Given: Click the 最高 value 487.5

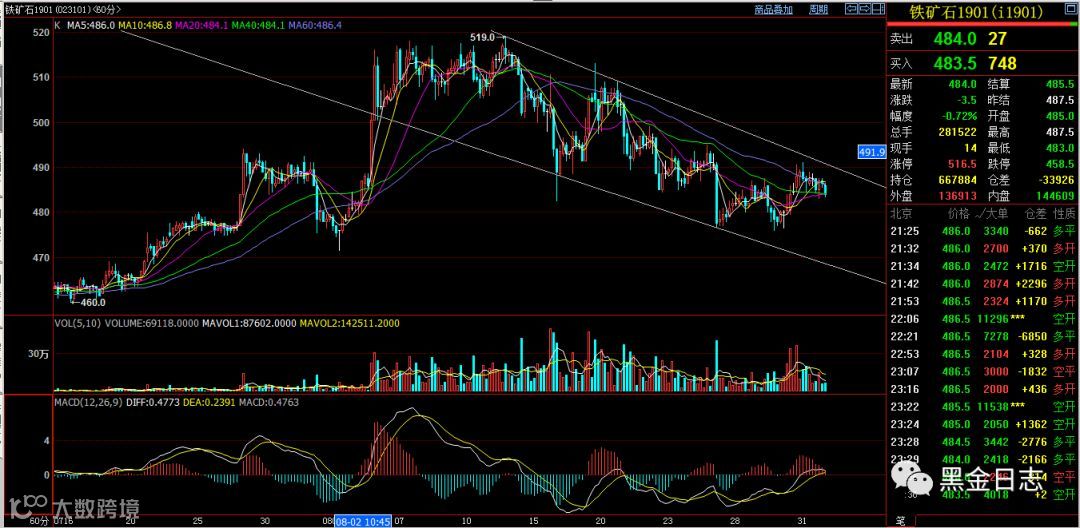Looking at the screenshot, I should click(x=1061, y=131).
